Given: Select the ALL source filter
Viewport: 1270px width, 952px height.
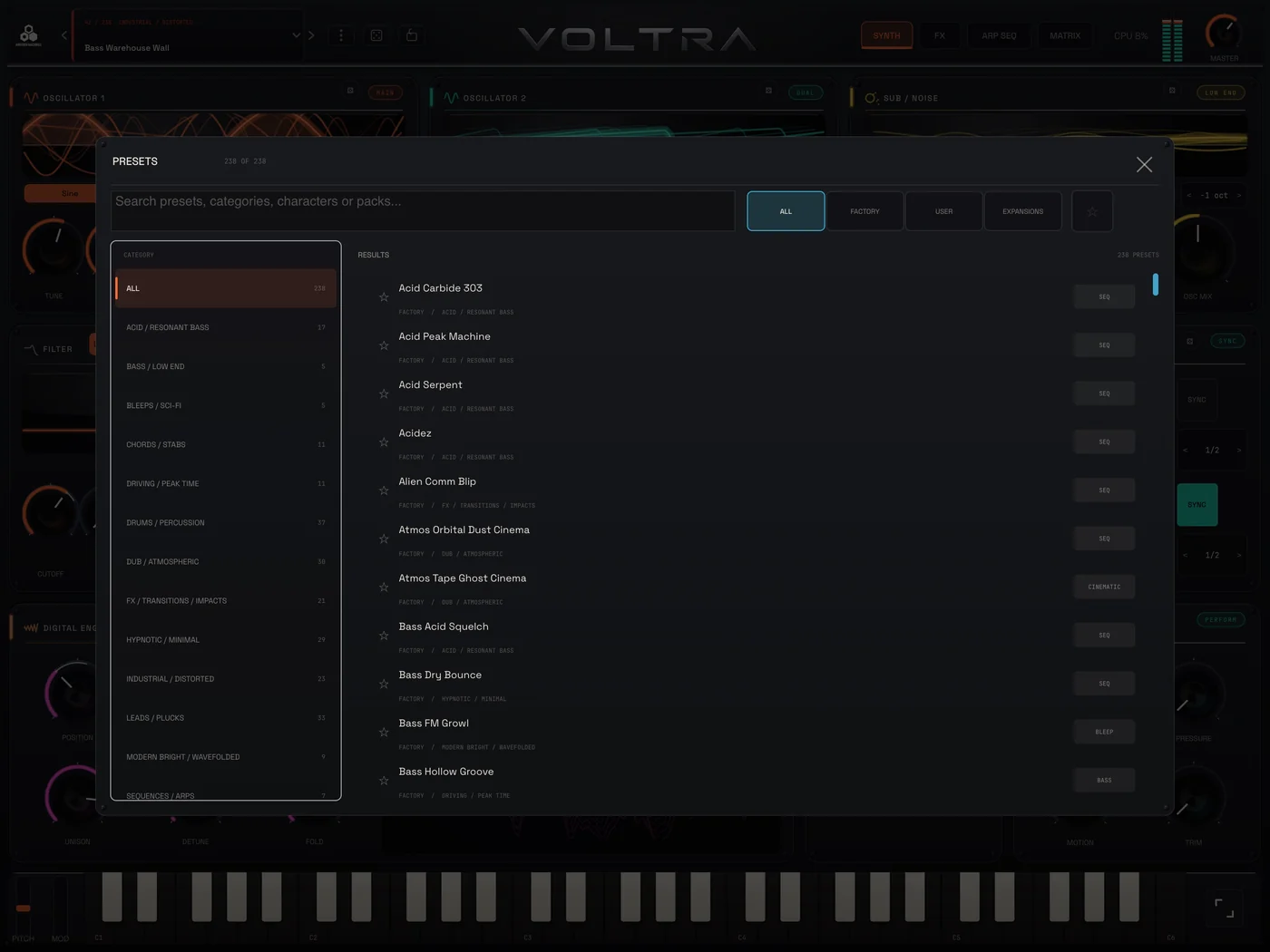Looking at the screenshot, I should (786, 211).
